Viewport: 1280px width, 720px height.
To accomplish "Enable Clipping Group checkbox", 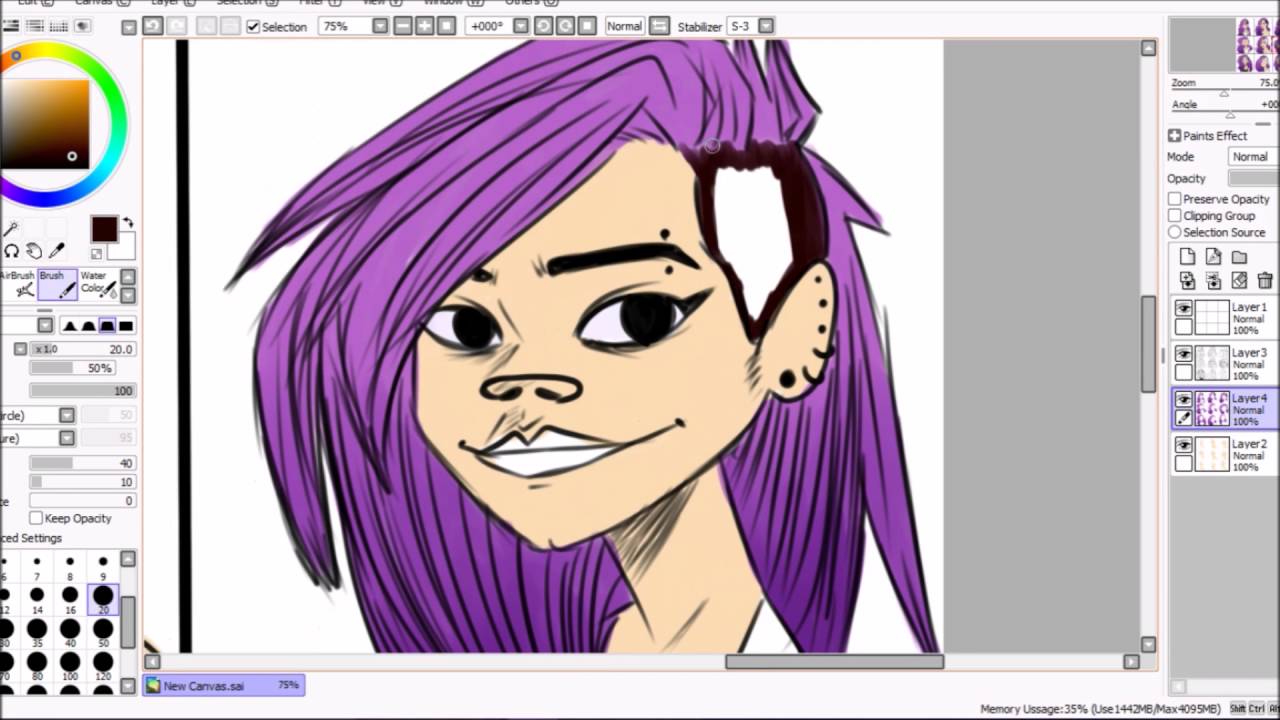I will pos(1175,215).
